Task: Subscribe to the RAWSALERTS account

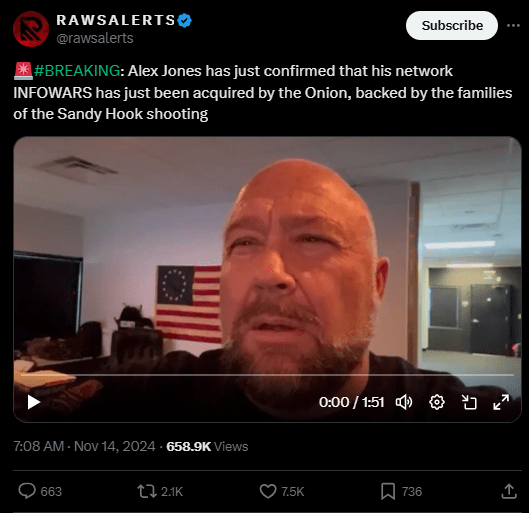Action: [x=452, y=25]
